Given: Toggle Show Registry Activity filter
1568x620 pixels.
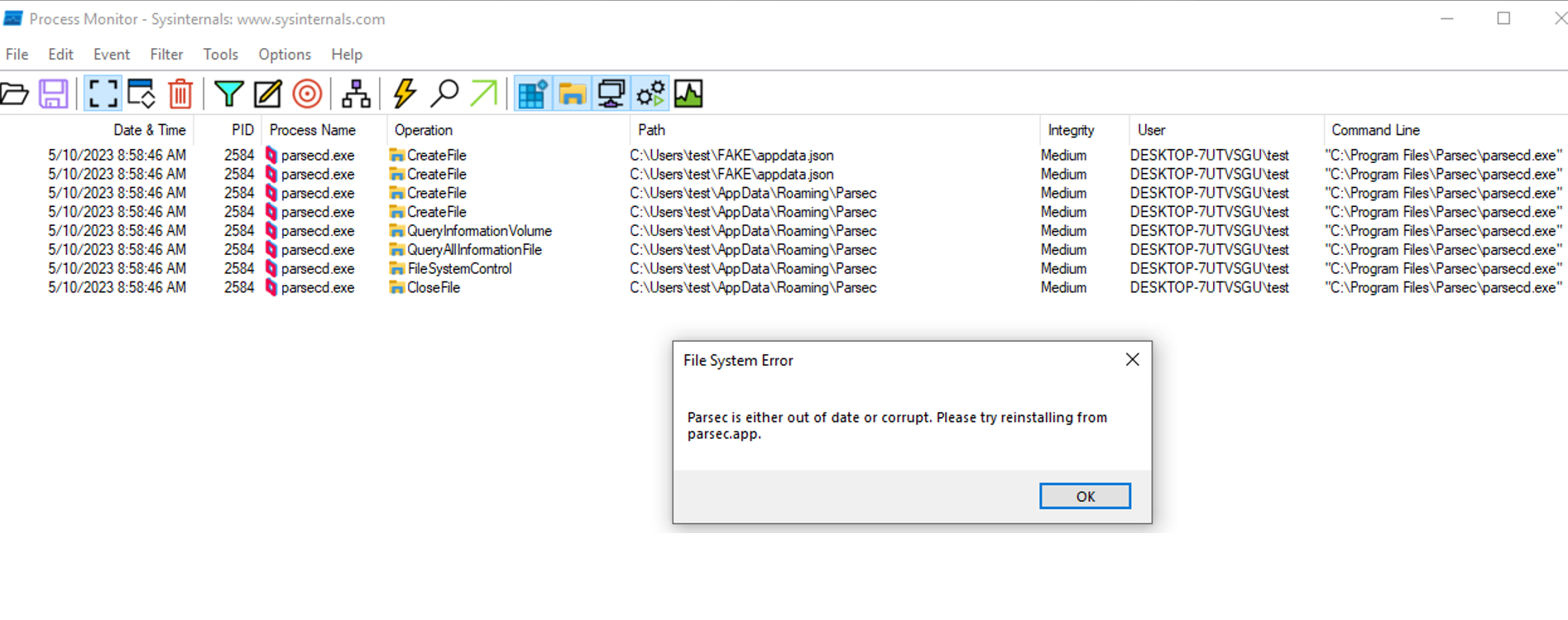Looking at the screenshot, I should 532,94.
